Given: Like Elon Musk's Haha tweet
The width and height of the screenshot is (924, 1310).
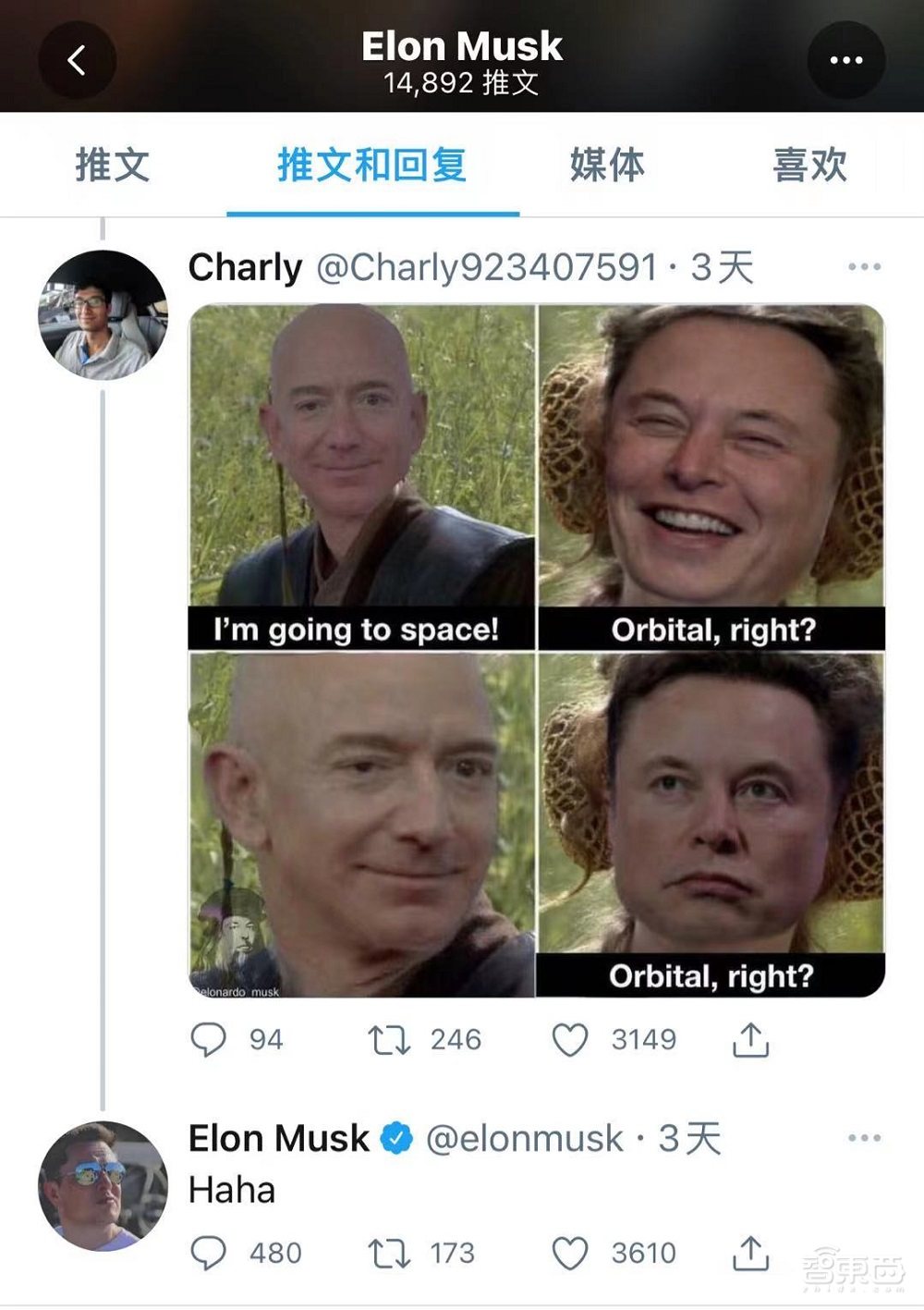Looking at the screenshot, I should pos(570,1253).
